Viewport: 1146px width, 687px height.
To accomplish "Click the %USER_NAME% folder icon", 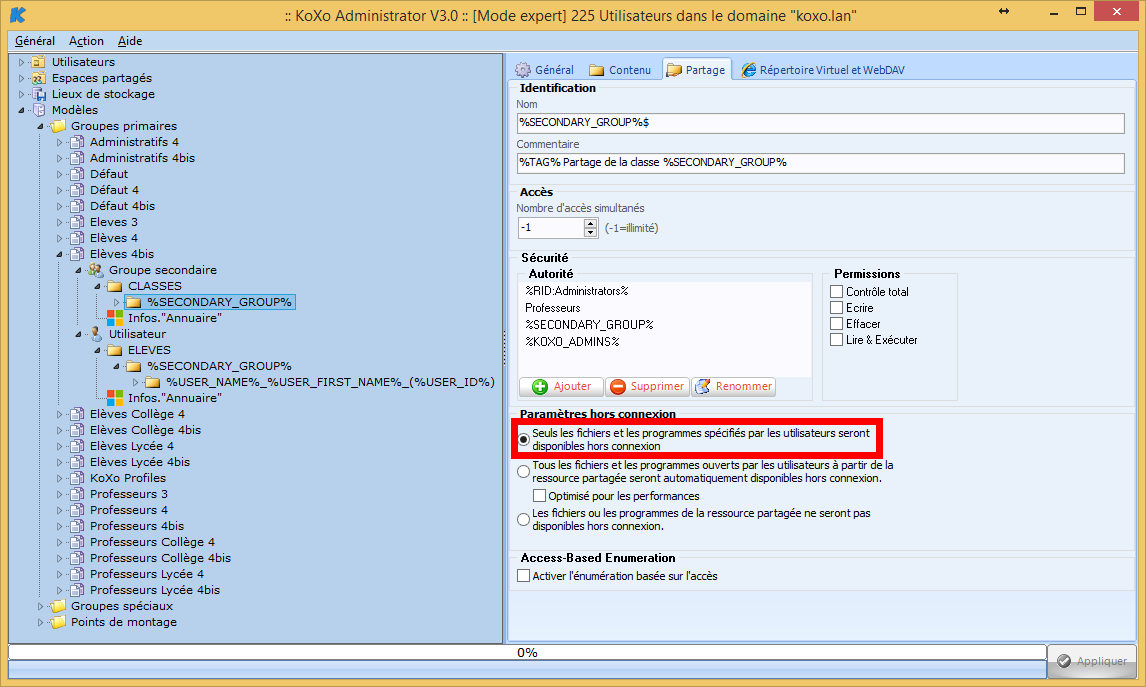I will point(153,382).
